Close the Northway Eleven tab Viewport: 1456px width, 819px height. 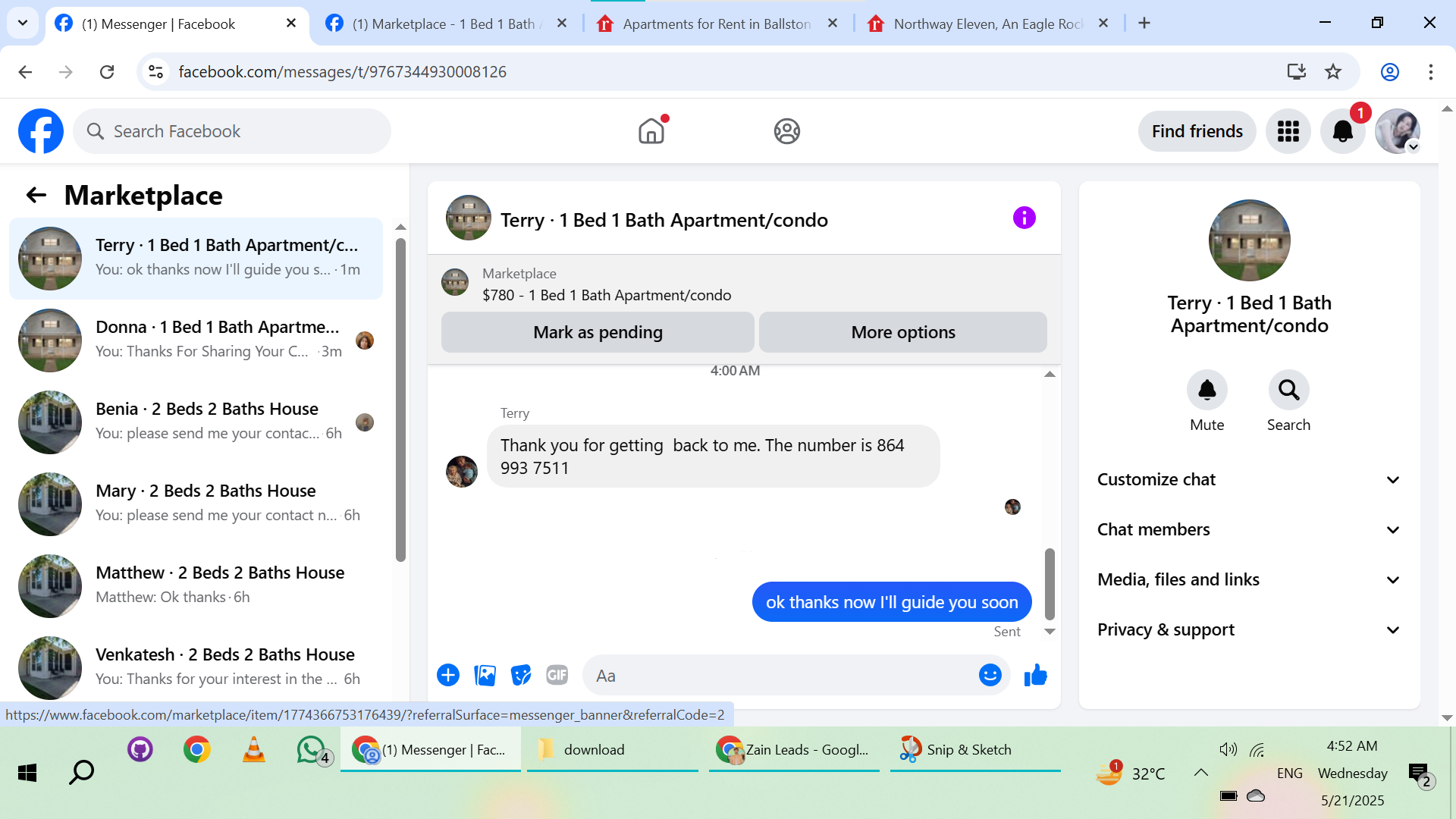coord(1103,24)
